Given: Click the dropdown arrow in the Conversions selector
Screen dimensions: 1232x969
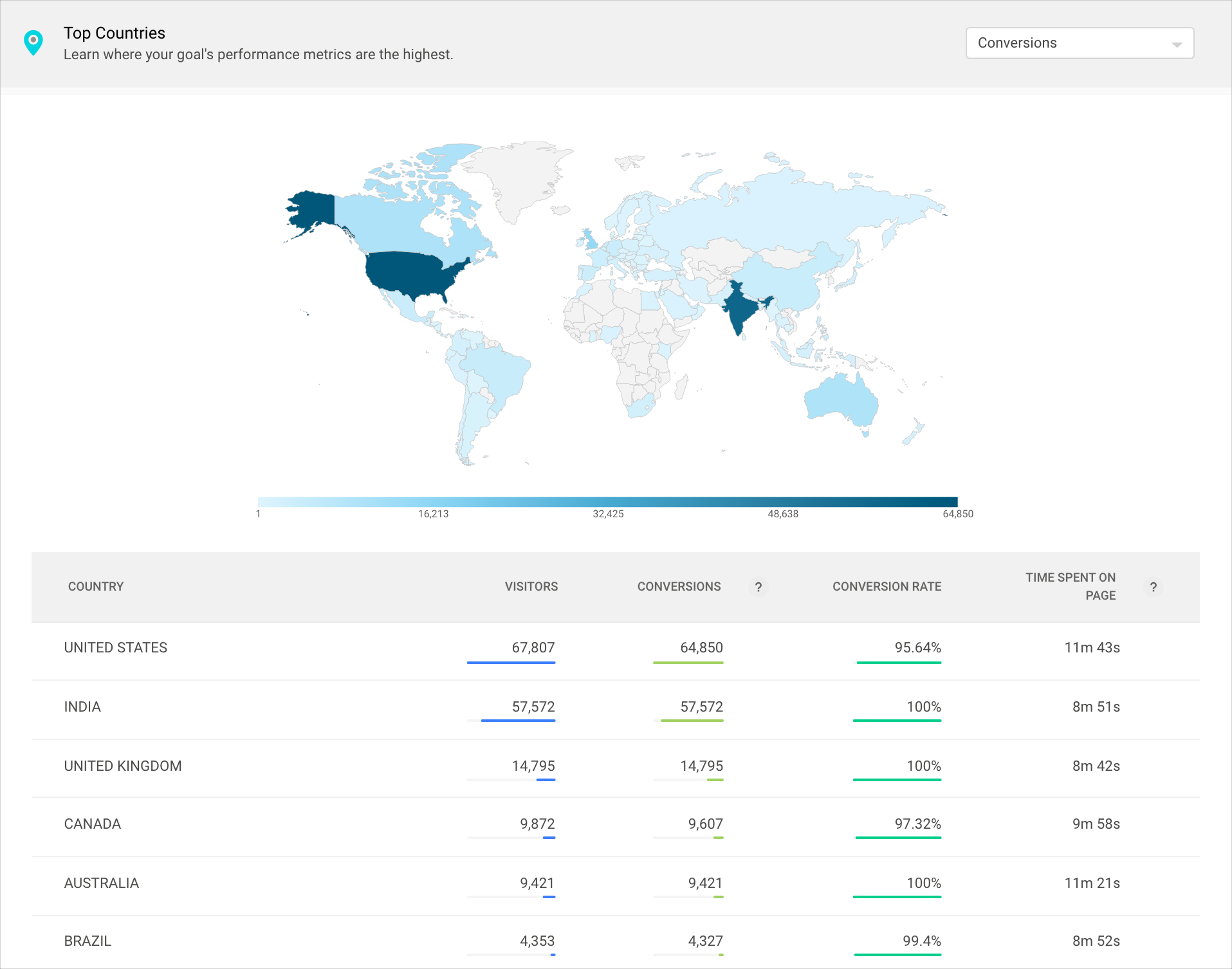Looking at the screenshot, I should click(x=1177, y=44).
